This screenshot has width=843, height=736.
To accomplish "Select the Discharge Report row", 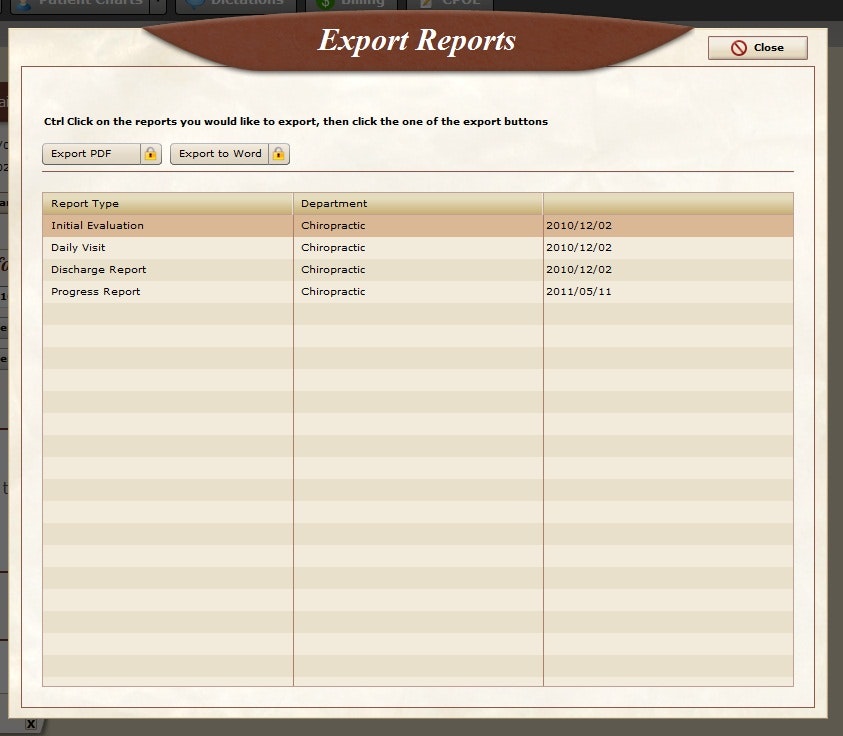I will (418, 270).
